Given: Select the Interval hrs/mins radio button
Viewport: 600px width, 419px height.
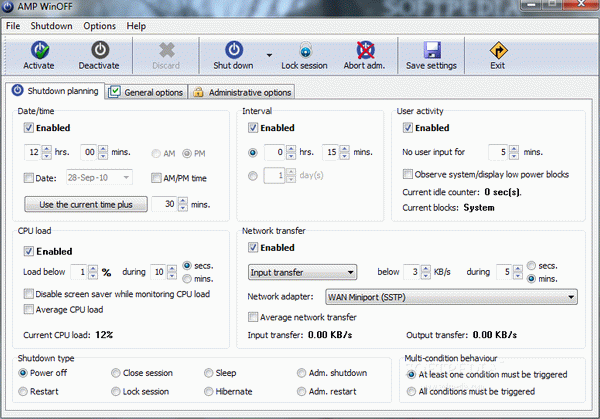Looking at the screenshot, I should tap(253, 153).
